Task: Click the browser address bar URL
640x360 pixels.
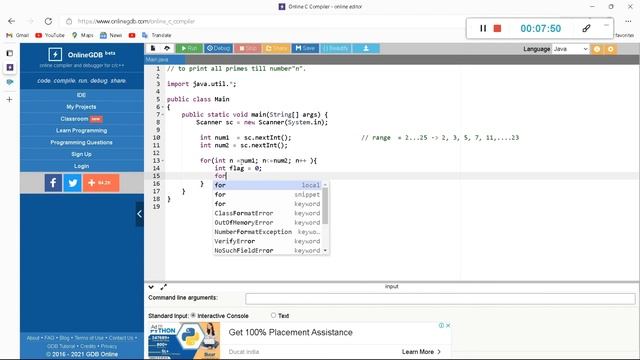Action: coord(136,21)
